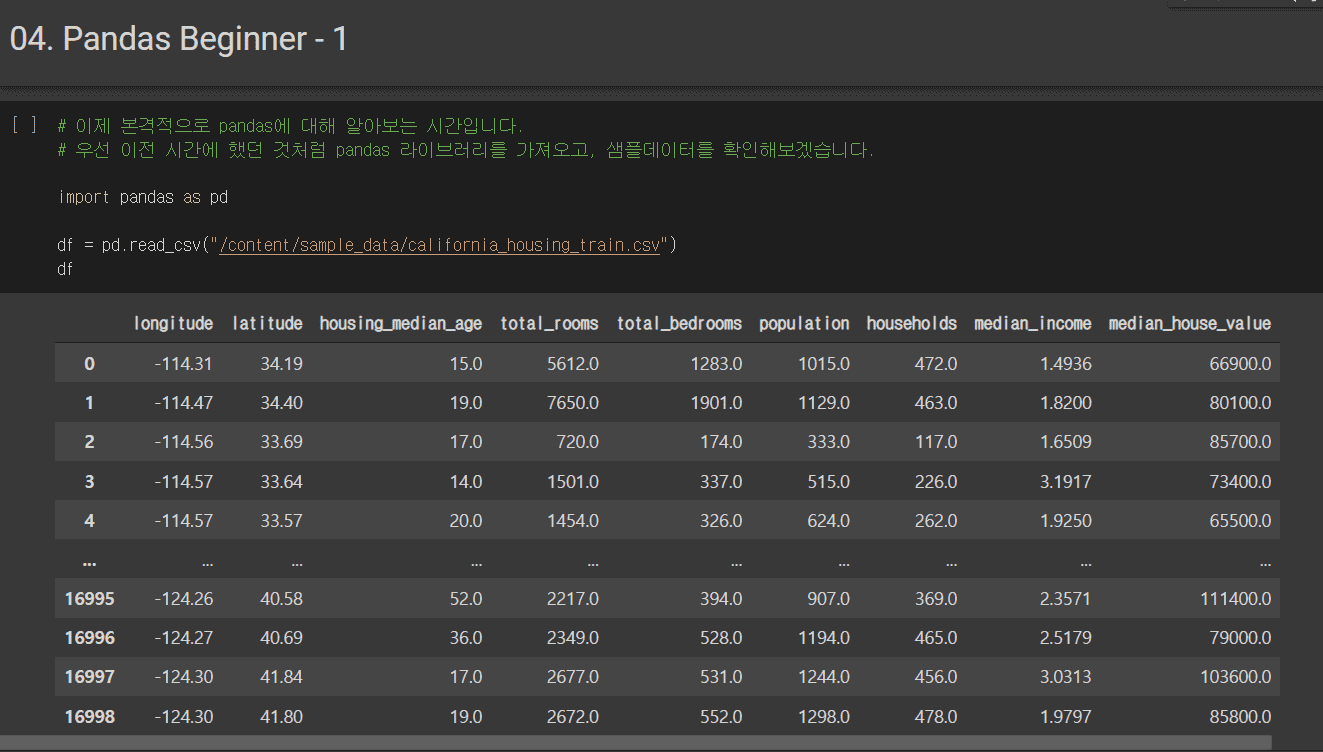
Task: Open the california_housing_train.csv path link
Action: click(440, 245)
